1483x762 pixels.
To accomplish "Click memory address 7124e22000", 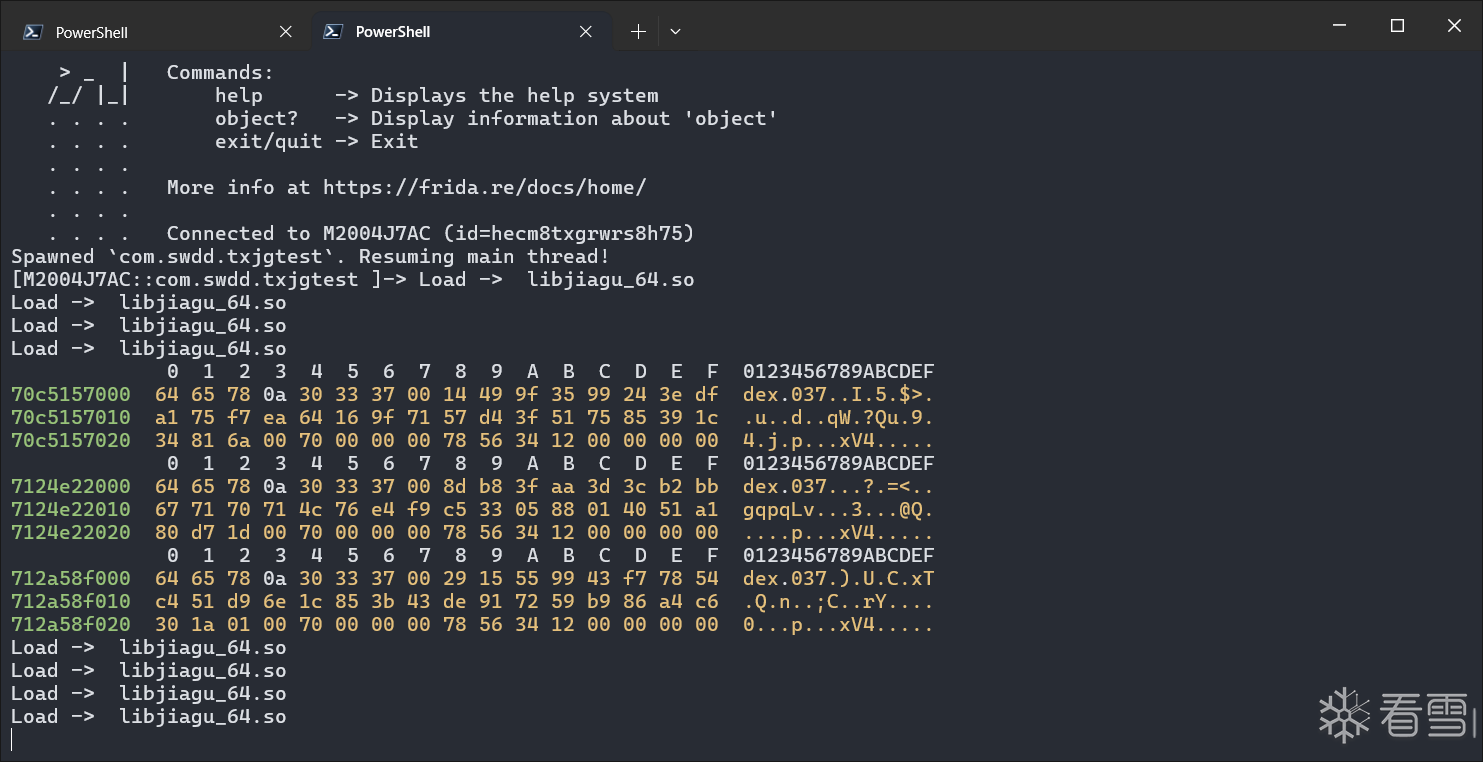I will (x=70, y=486).
